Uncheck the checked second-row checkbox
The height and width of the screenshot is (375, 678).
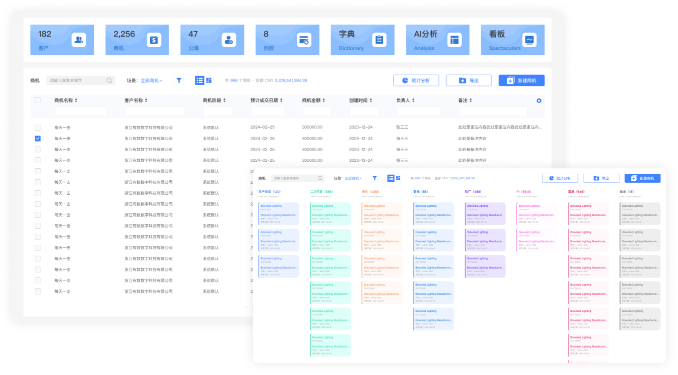[x=38, y=138]
